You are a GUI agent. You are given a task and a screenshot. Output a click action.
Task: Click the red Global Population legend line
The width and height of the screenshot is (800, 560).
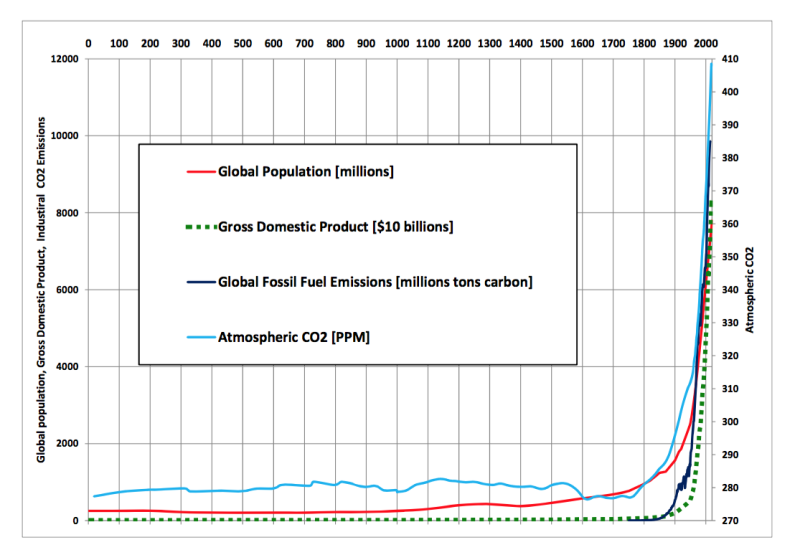pyautogui.click(x=200, y=172)
